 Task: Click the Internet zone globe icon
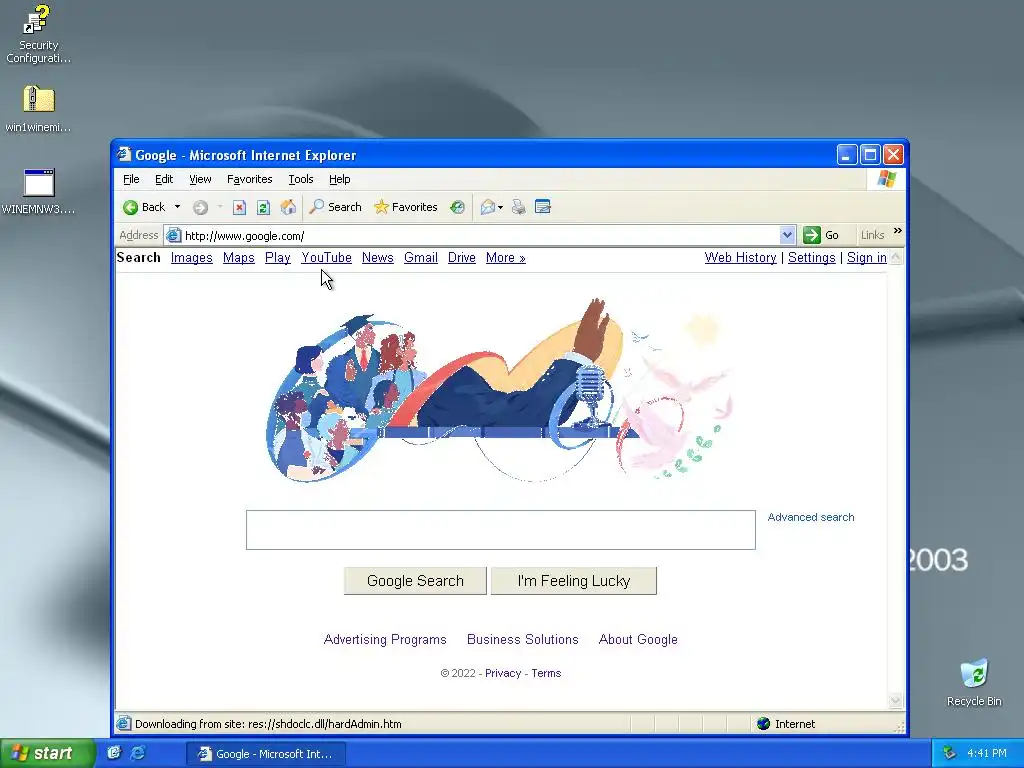(763, 724)
